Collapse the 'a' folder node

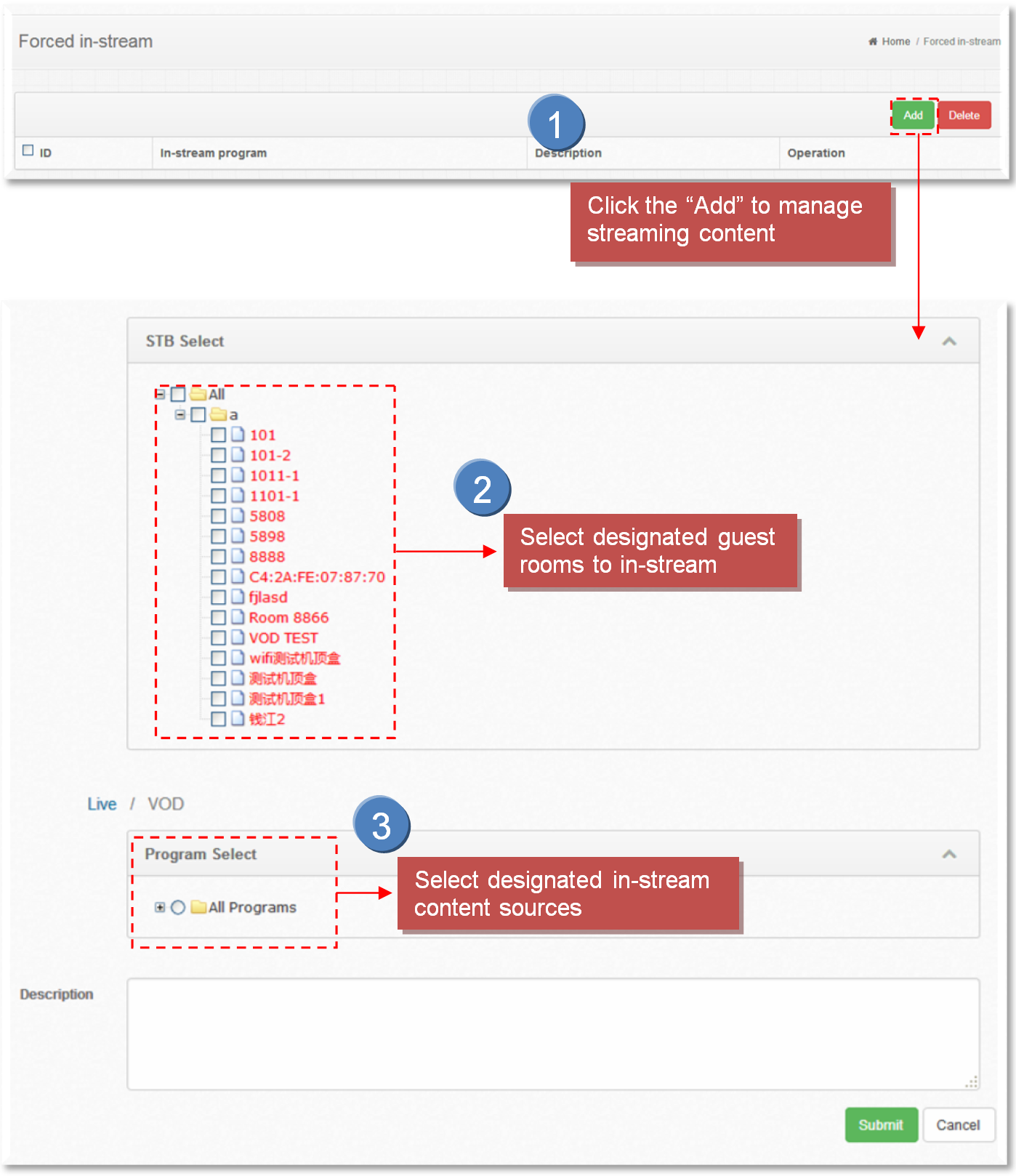180,414
